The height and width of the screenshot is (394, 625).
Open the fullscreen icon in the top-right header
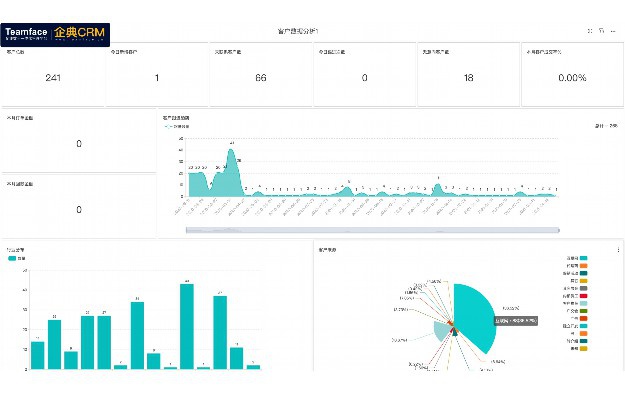pos(590,31)
